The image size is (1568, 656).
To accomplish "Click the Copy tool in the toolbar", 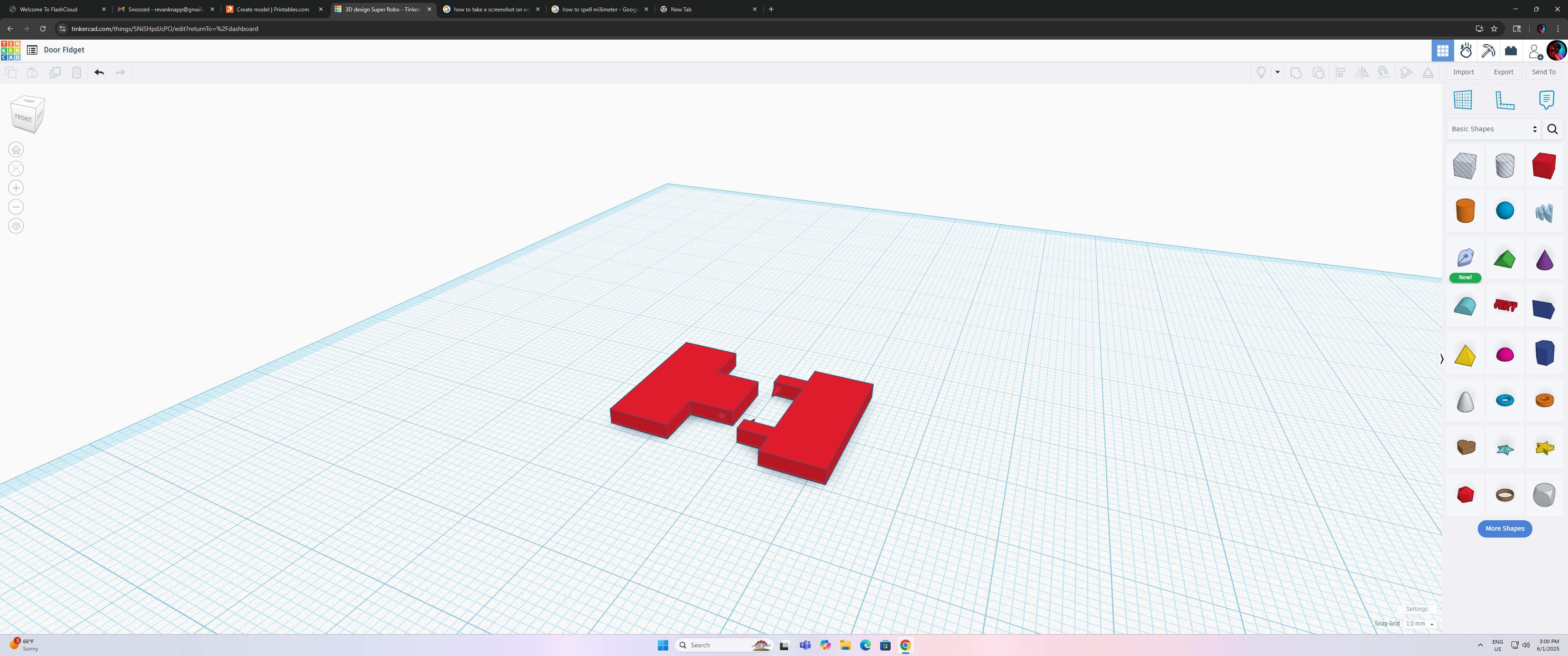I will coord(11,72).
